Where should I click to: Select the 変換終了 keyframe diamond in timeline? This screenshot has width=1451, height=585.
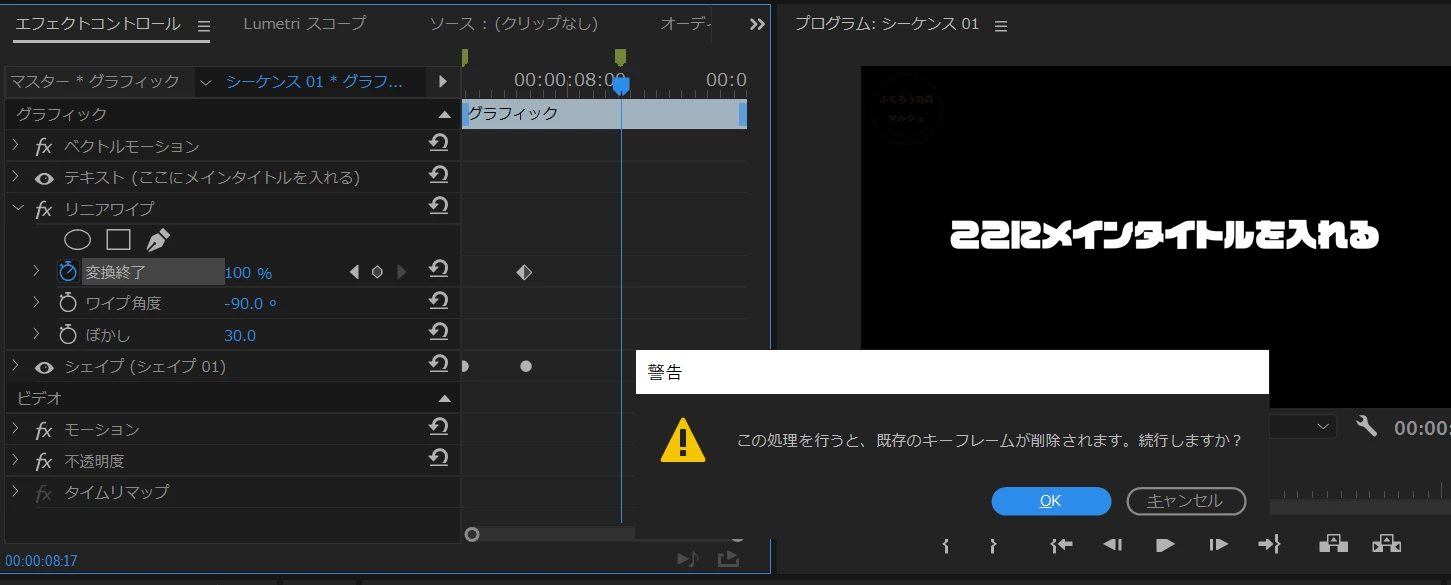(524, 272)
